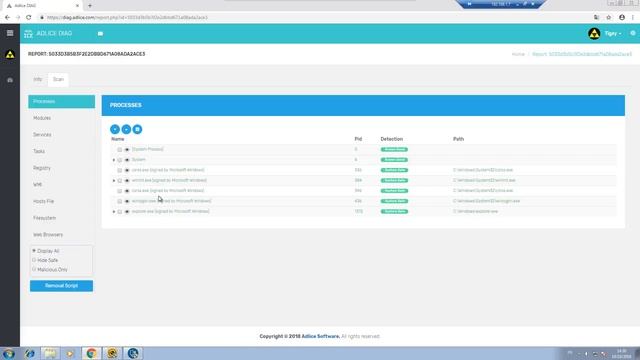Image resolution: width=640 pixels, height=360 pixels.
Task: Click the first blue circle button above the Name column
Action: coord(115,129)
